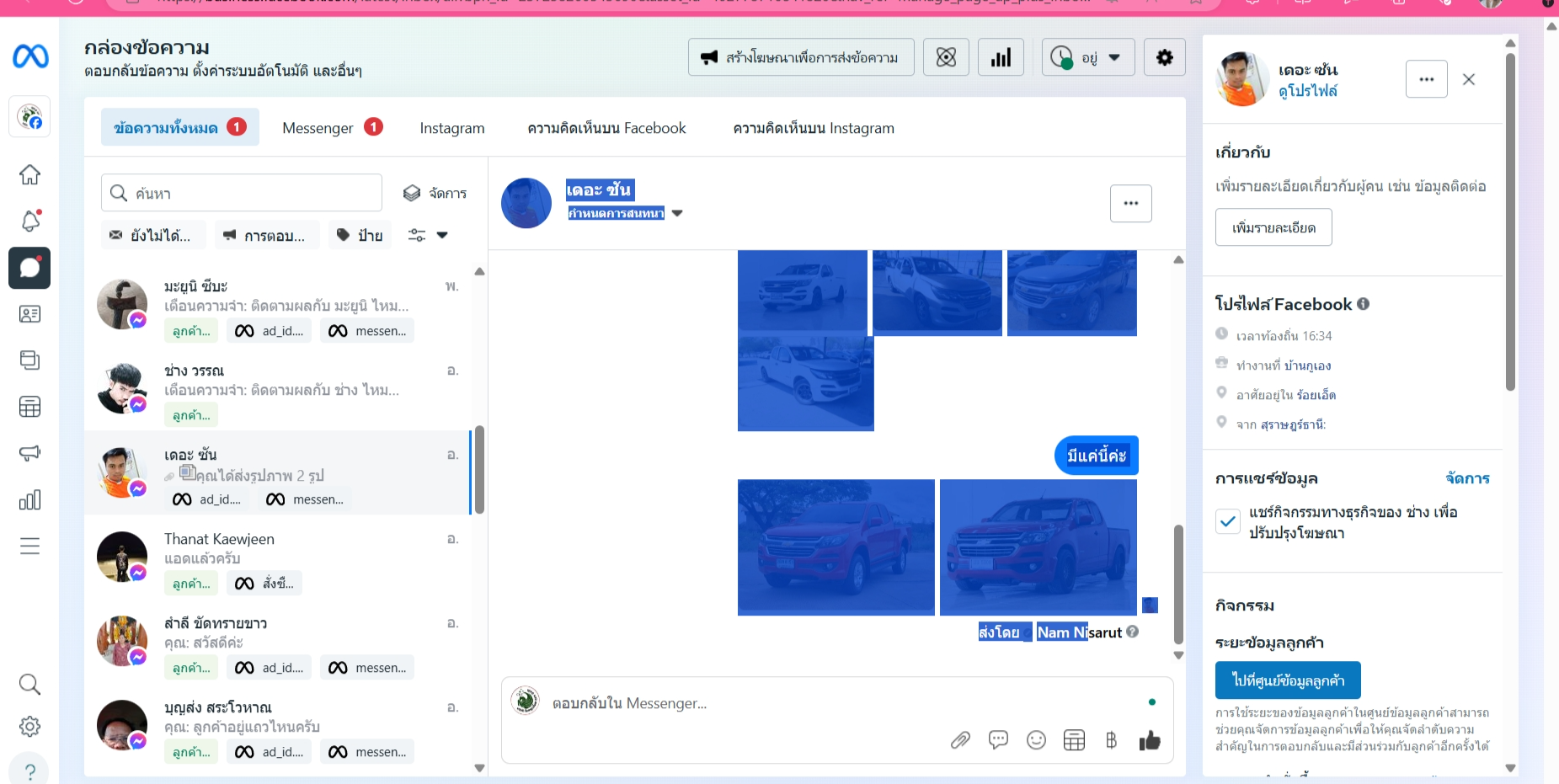Image resolution: width=1559 pixels, height=784 pixels.
Task: Switch to the Messenger tab
Action: 333,127
